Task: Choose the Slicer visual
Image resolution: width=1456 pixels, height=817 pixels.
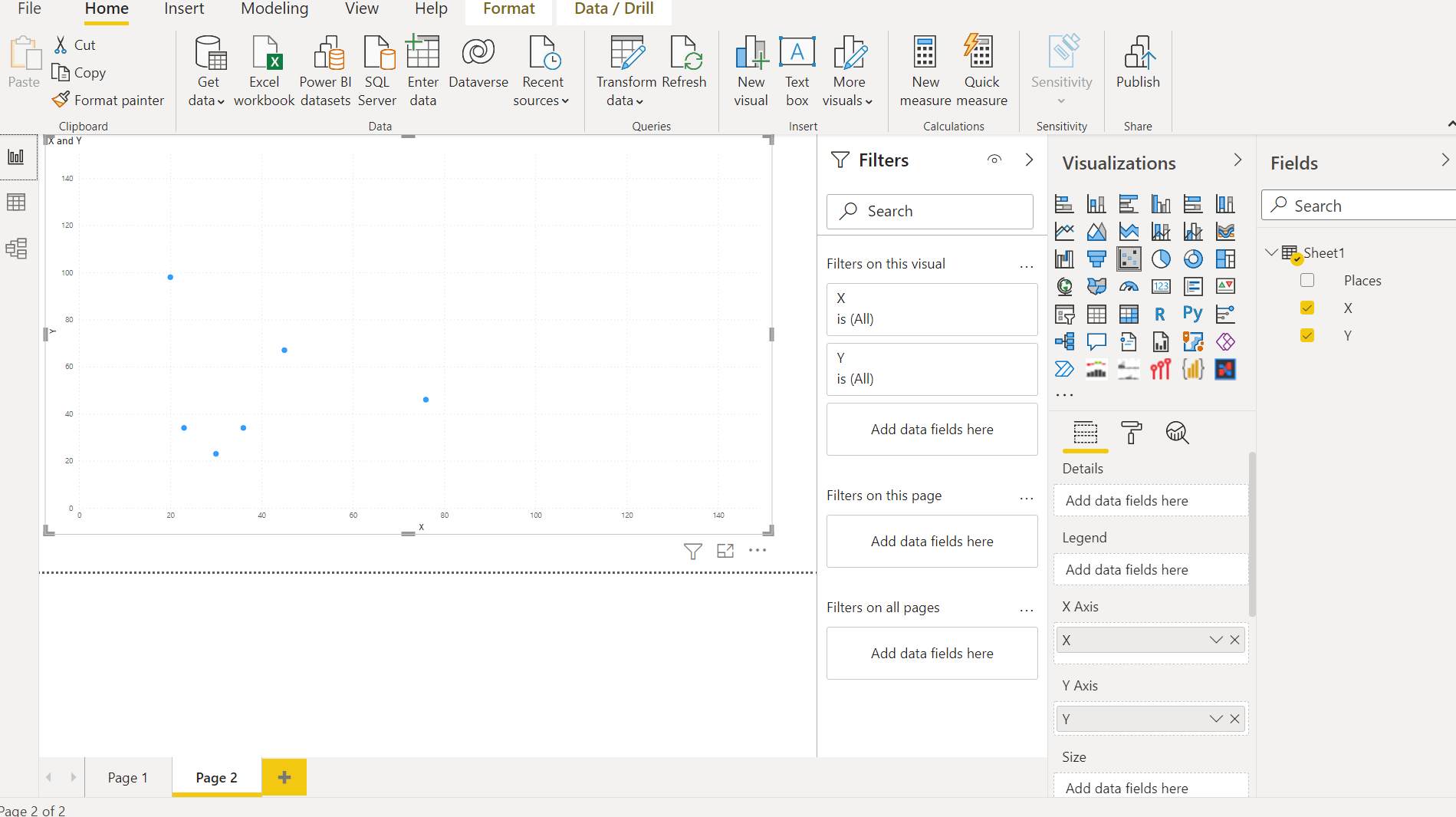Action: (x=1064, y=315)
